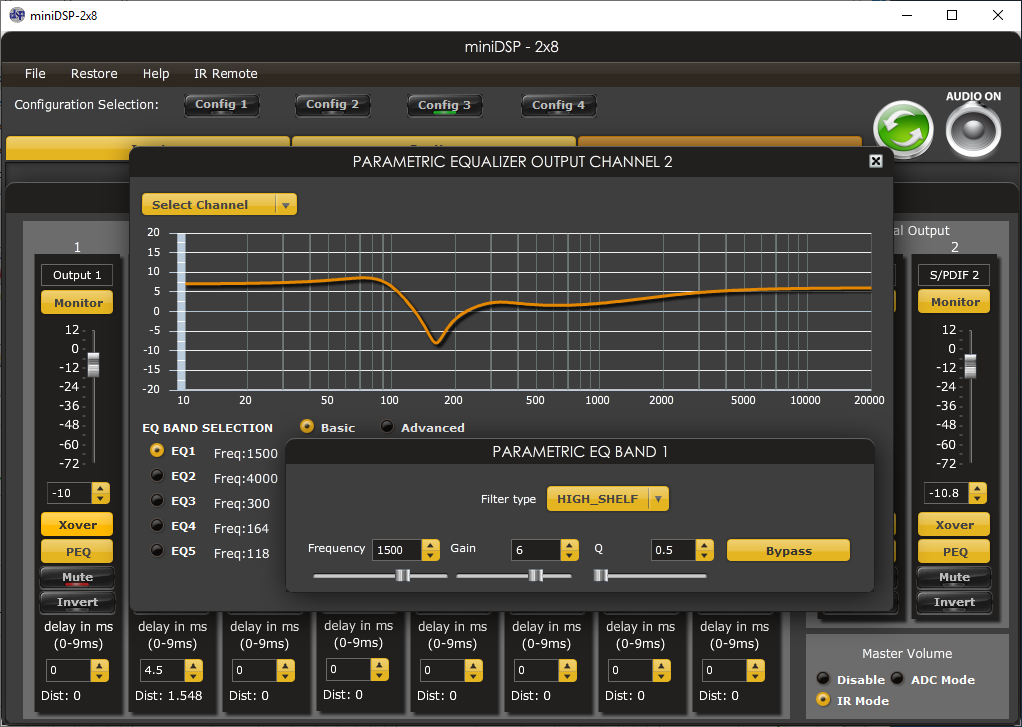Invert S/PDIF 2 phase

pyautogui.click(x=954, y=602)
